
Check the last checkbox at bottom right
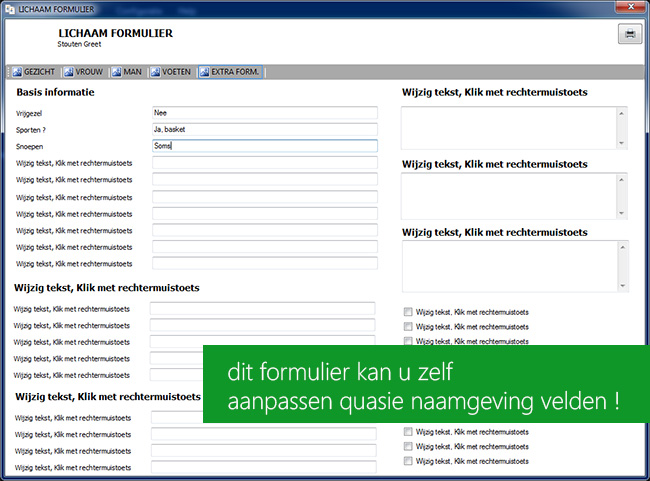click(408, 461)
